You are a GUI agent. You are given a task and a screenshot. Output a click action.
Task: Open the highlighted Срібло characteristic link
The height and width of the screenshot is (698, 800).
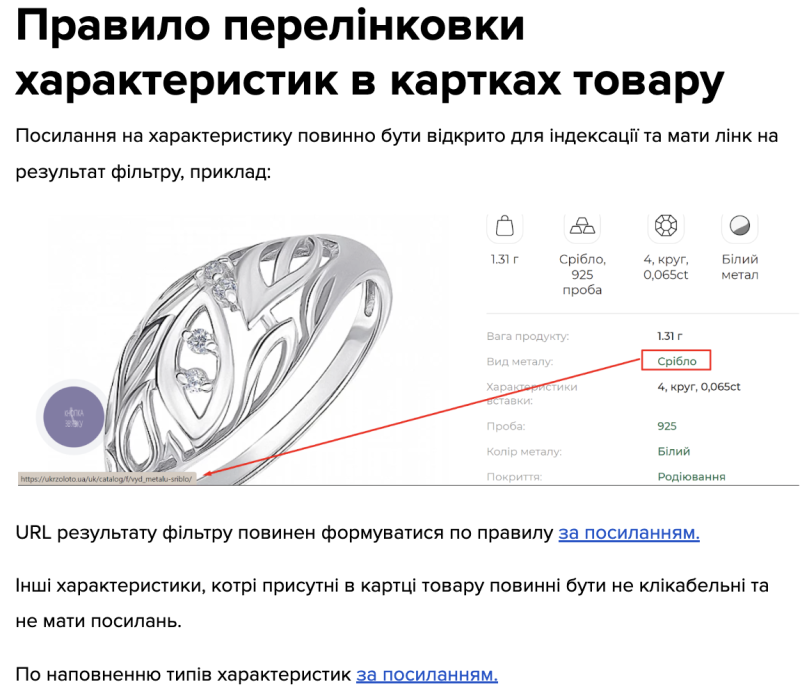[675, 360]
